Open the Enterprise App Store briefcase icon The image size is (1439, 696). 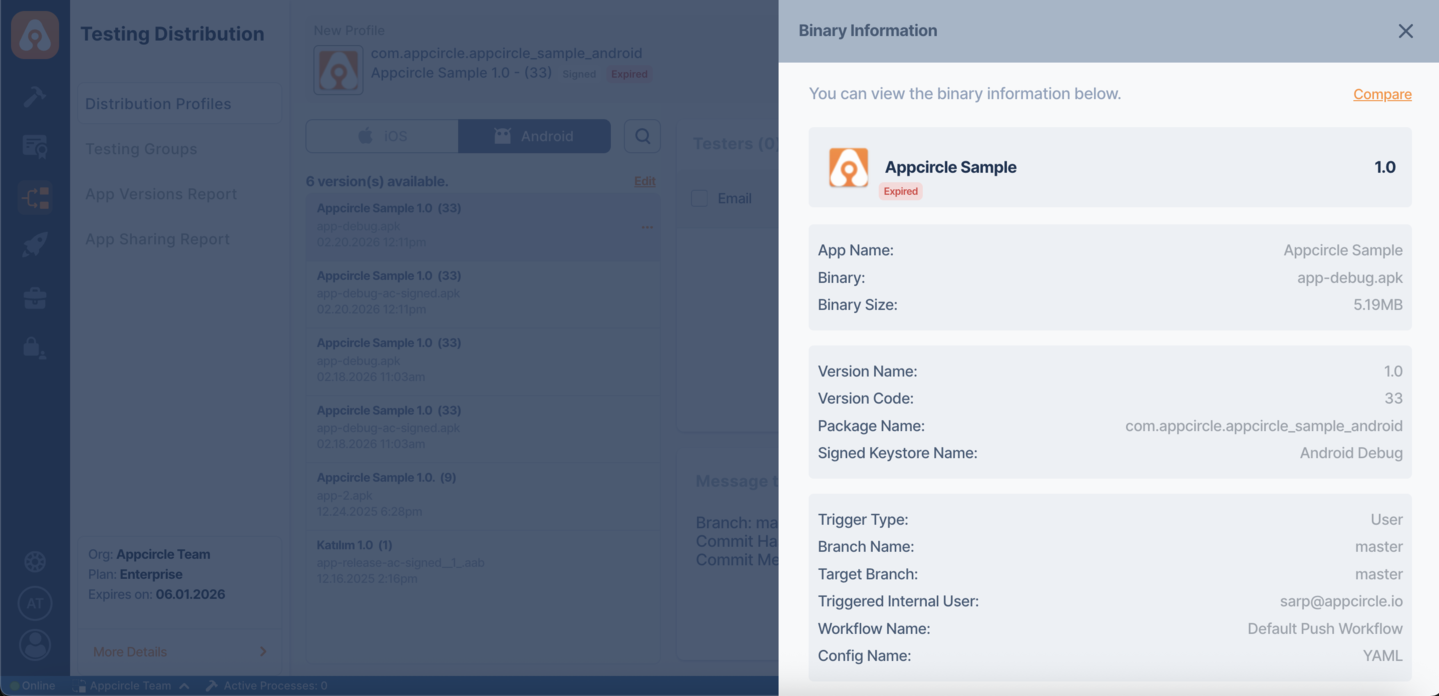click(34, 297)
